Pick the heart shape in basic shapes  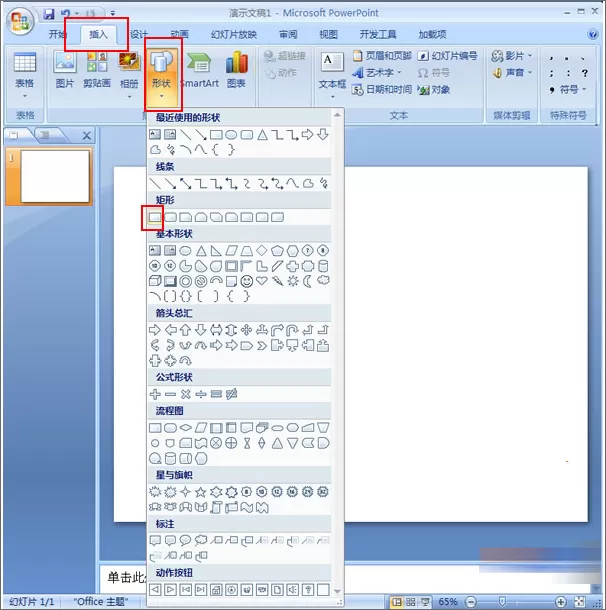tap(262, 281)
